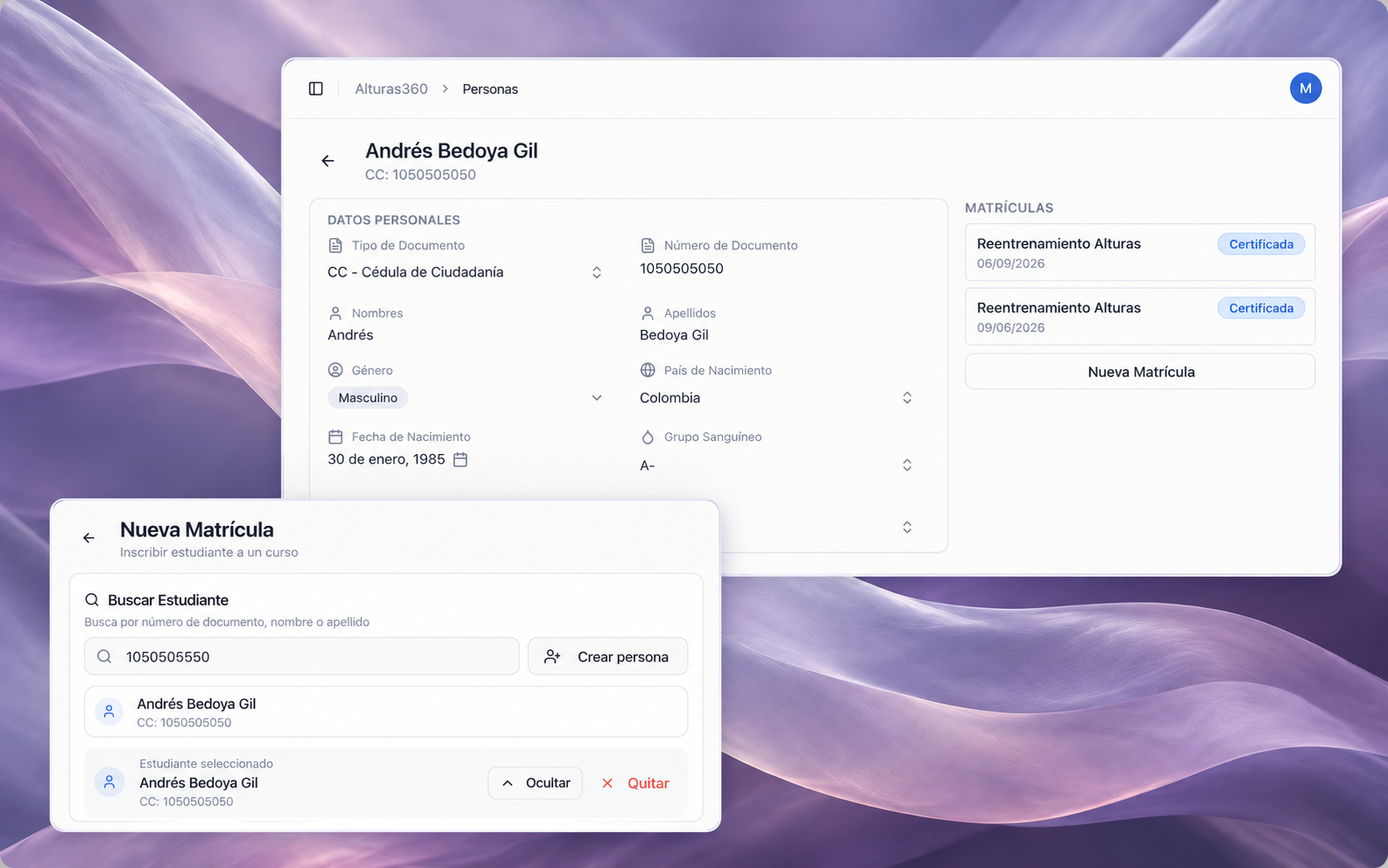Open the Reentrenamiento Alturas enrollment dated 09/06/2026

[x=1140, y=317]
